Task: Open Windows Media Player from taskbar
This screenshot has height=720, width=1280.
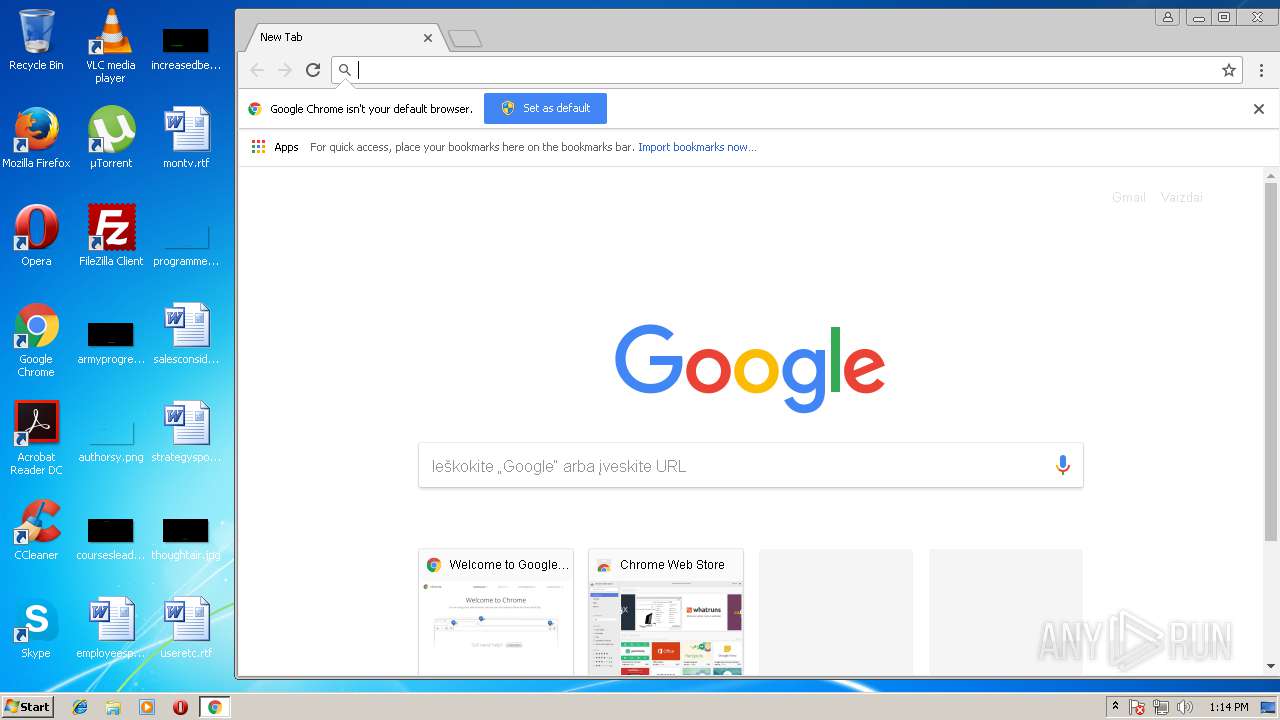Action: click(146, 707)
